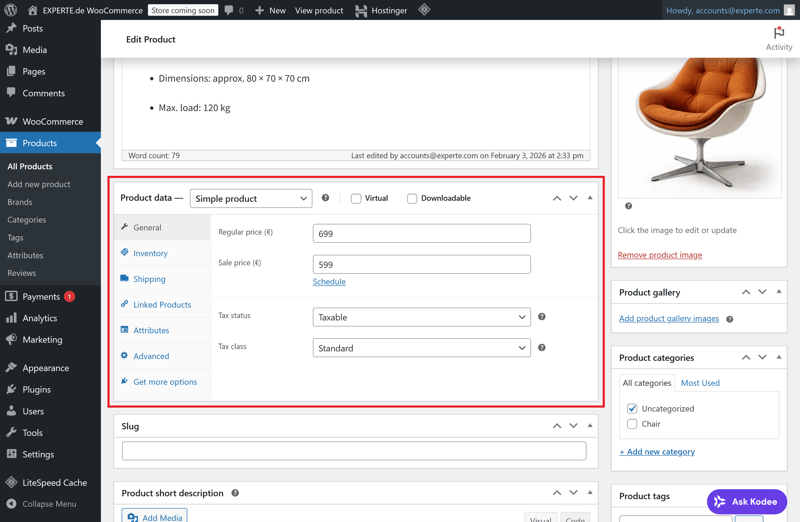Enable the Downloadable checkbox
800x522 pixels.
pyautogui.click(x=412, y=199)
